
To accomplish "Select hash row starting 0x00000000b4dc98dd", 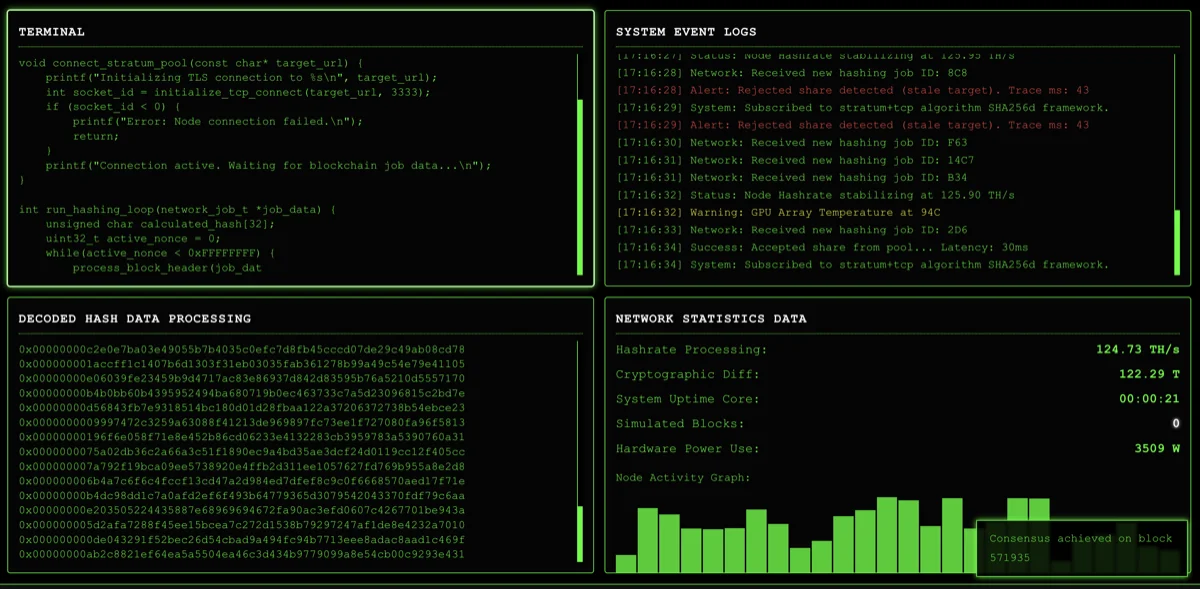I will (242, 495).
